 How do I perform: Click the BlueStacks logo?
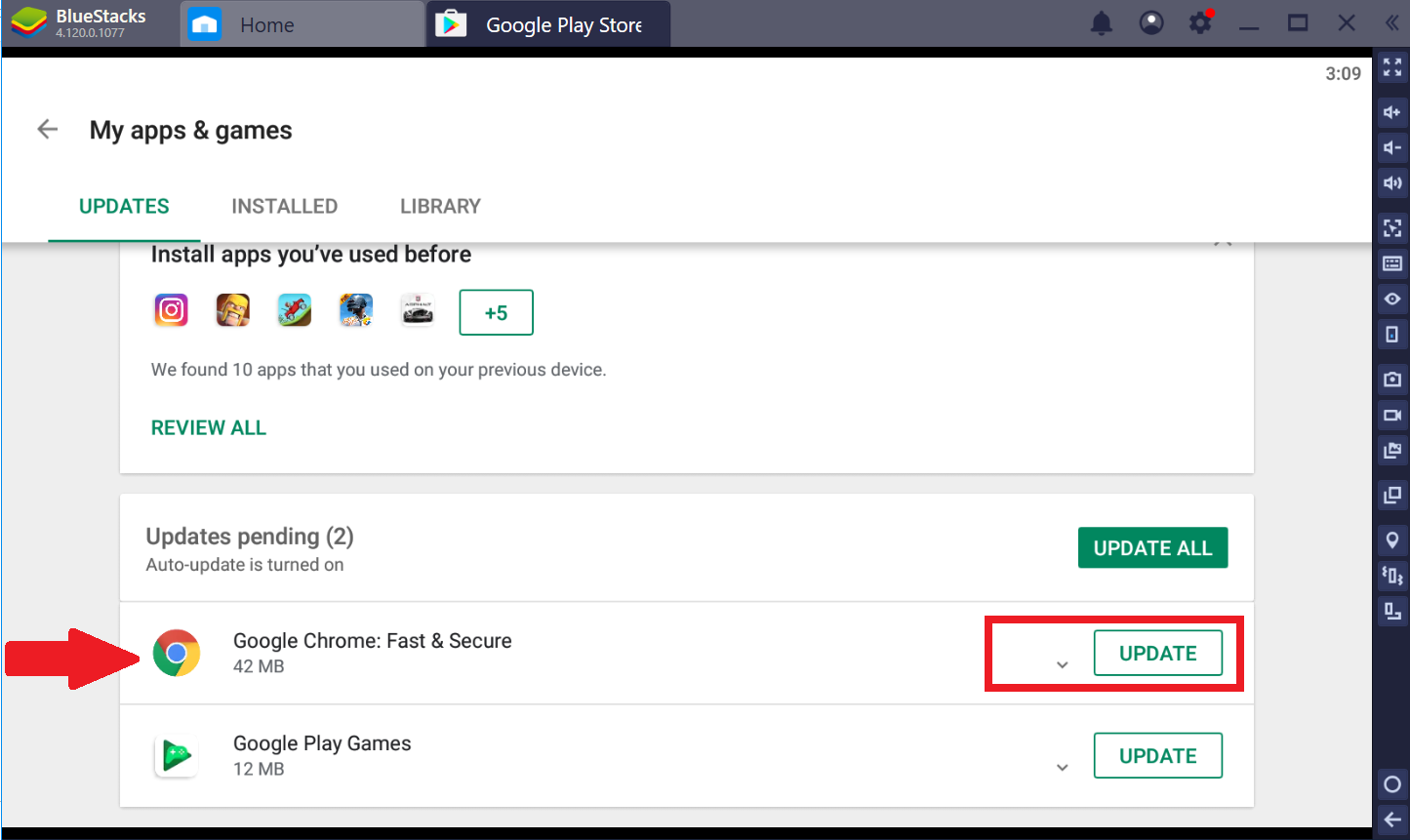30,22
